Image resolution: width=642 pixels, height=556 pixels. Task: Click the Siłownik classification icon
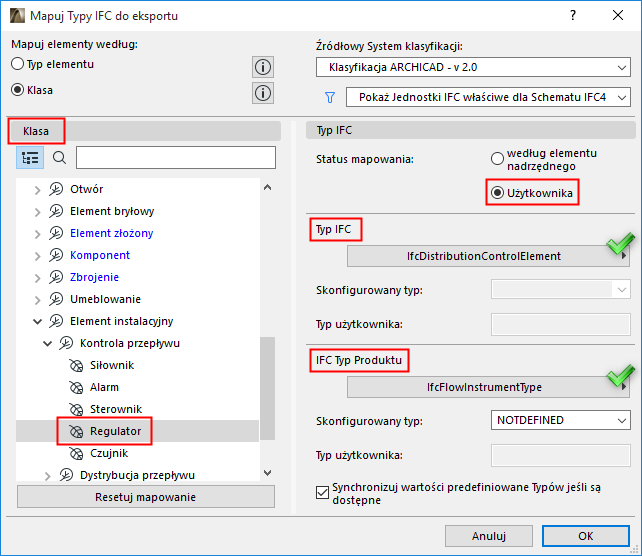(x=76, y=365)
